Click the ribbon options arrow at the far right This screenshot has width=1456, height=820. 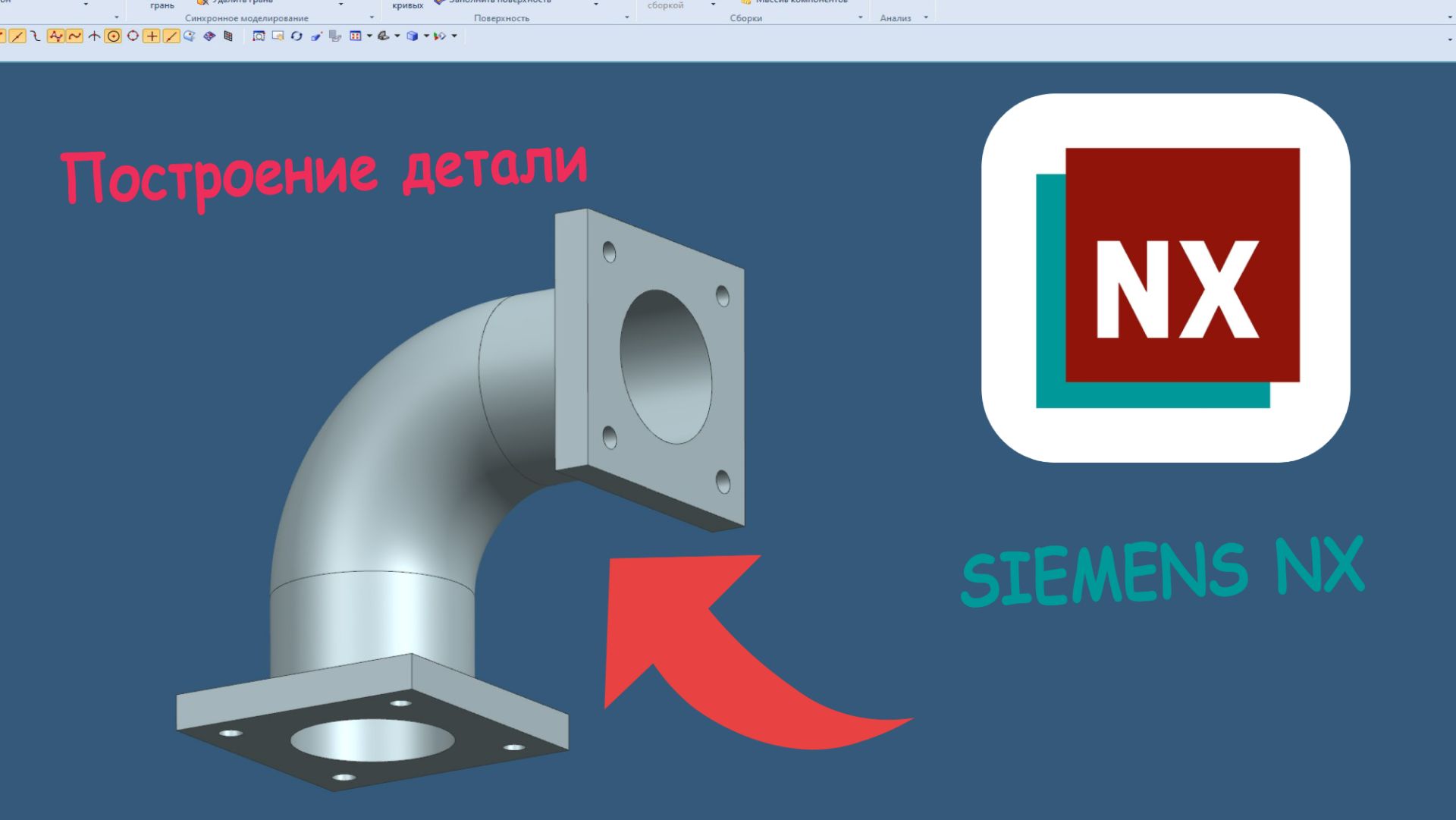click(1450, 17)
